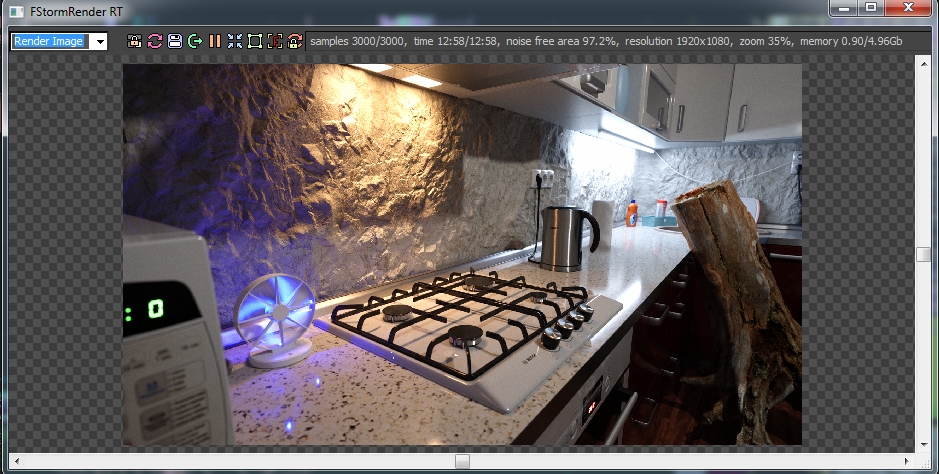Pause the render with orange pause icon
Image resolution: width=939 pixels, height=474 pixels.
[x=215, y=41]
